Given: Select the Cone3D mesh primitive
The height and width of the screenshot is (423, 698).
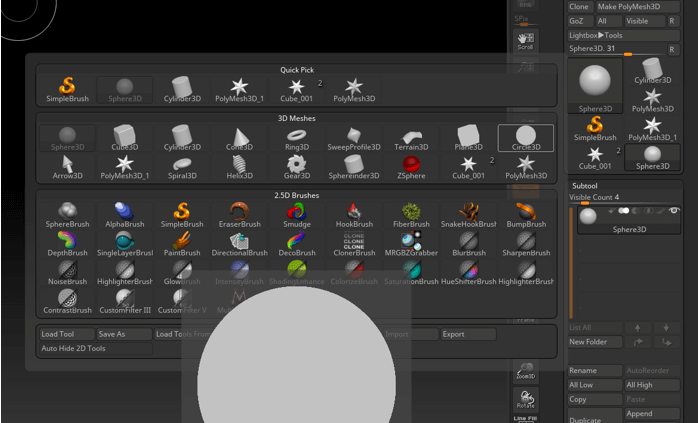Looking at the screenshot, I should pos(239,138).
